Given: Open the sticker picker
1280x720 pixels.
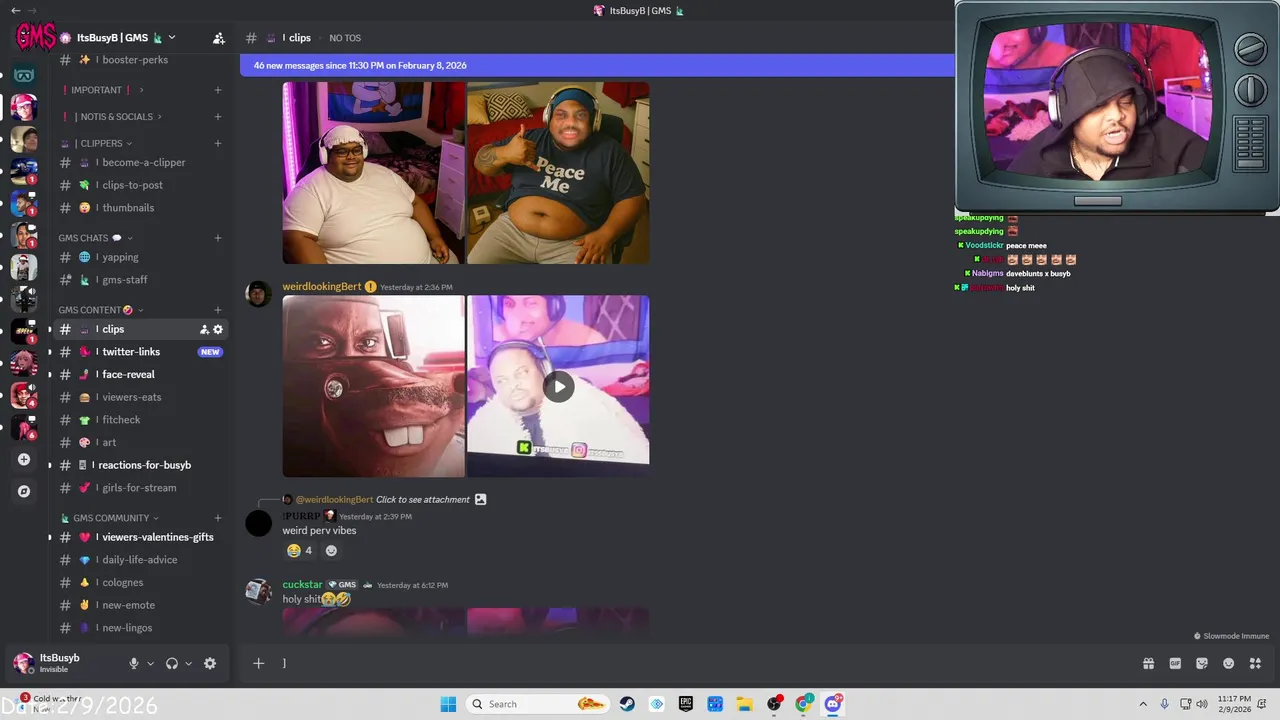Looking at the screenshot, I should 1202,663.
